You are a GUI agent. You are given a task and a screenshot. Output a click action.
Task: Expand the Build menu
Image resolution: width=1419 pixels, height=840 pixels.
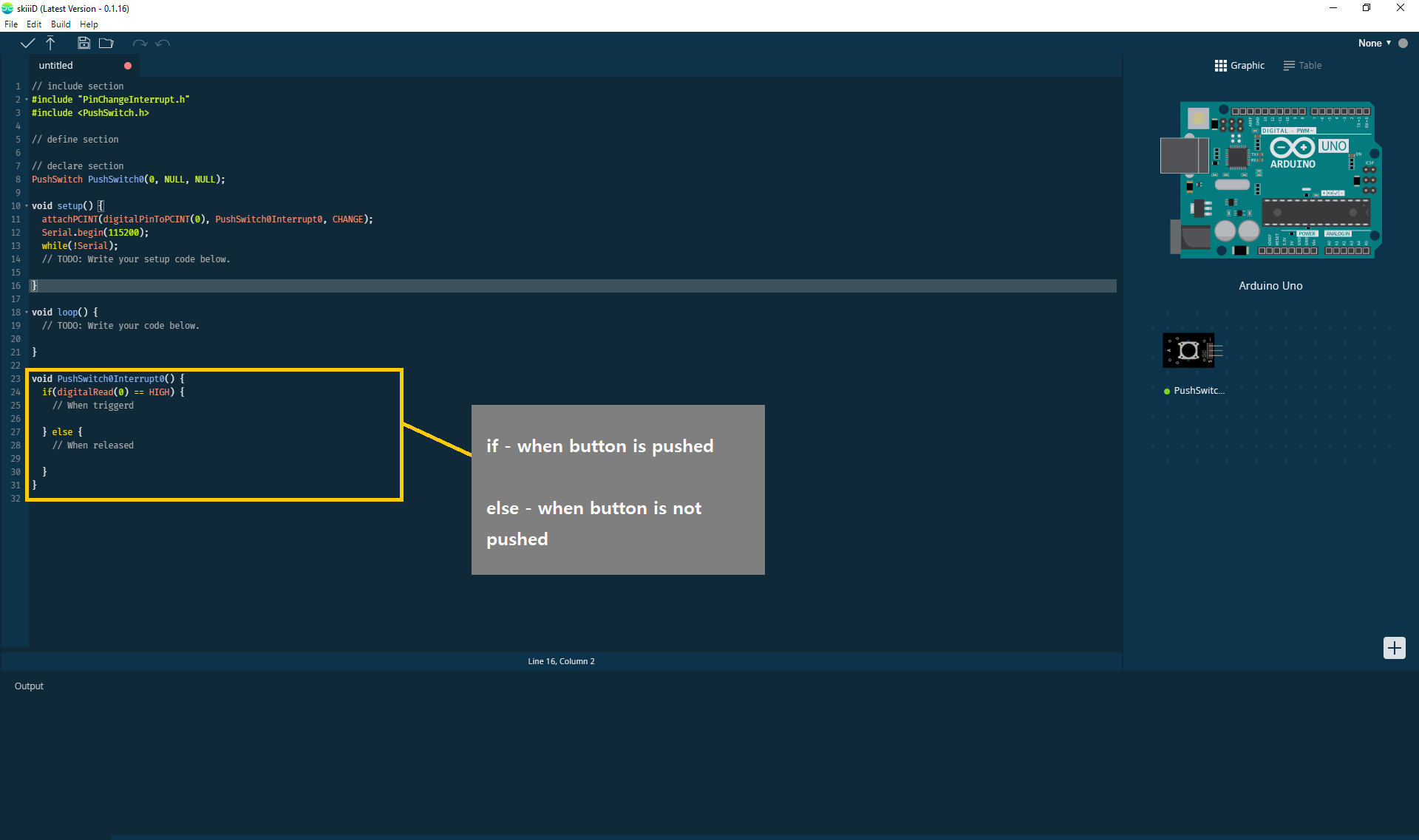tap(60, 23)
